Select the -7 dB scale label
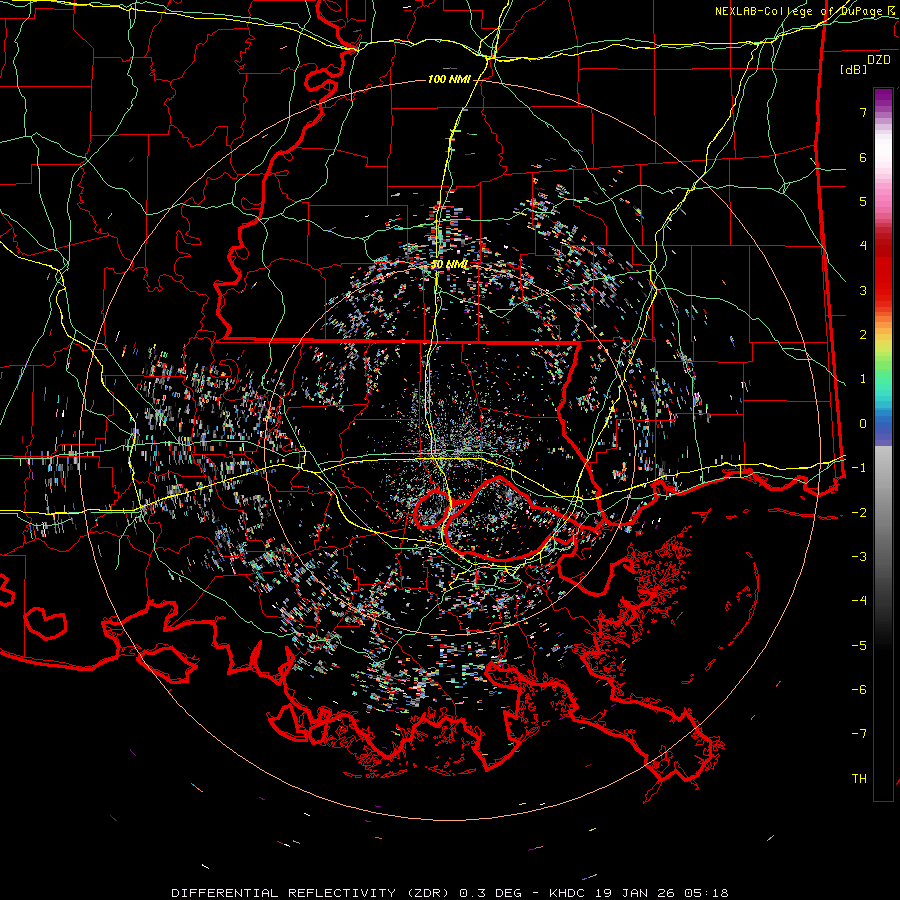This screenshot has width=900, height=900. point(859,734)
